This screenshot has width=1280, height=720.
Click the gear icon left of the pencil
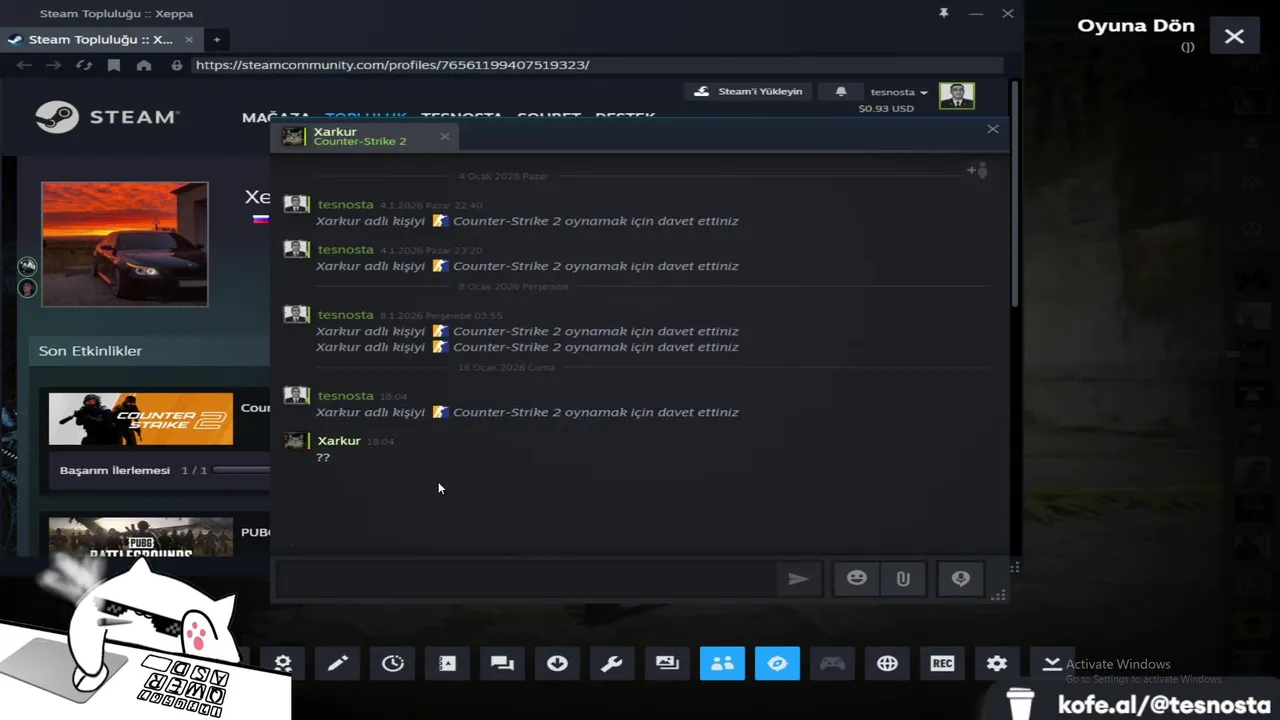[283, 663]
